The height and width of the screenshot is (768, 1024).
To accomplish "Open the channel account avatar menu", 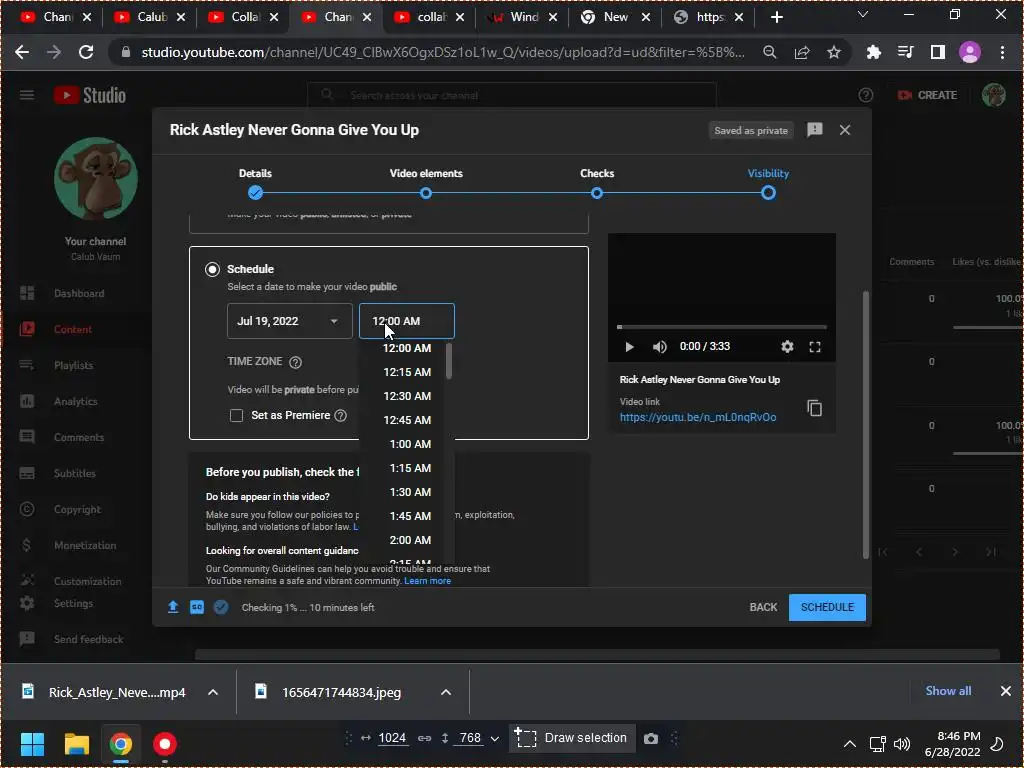I will click(993, 95).
